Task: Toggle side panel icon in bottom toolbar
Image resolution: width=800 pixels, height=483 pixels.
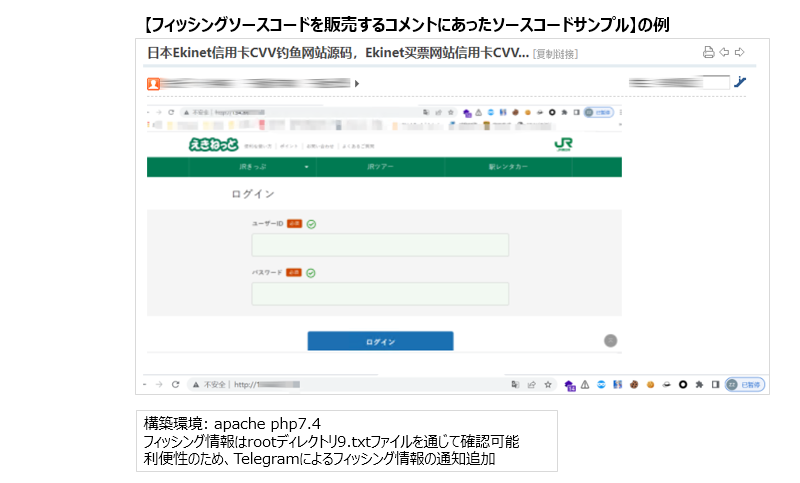Action: (715, 385)
